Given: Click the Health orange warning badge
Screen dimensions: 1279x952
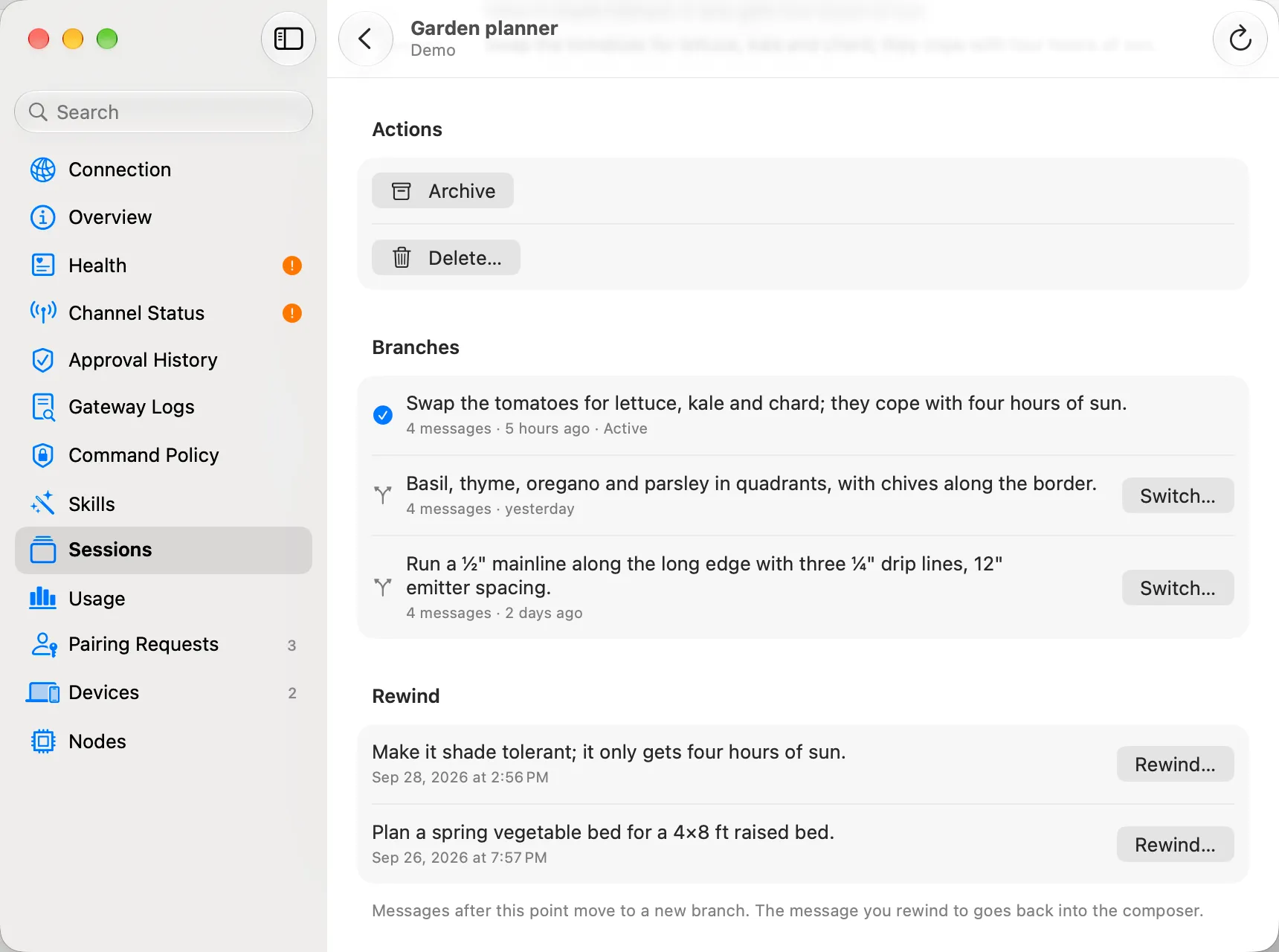Looking at the screenshot, I should click(x=292, y=266).
